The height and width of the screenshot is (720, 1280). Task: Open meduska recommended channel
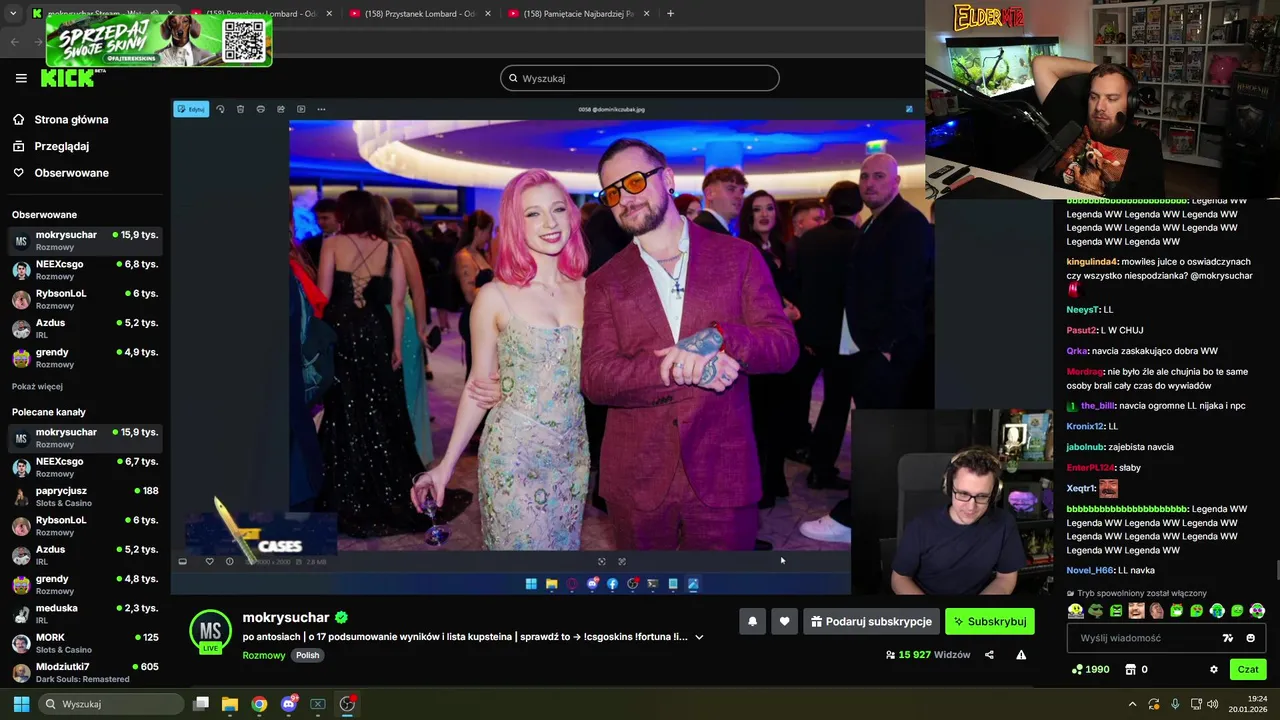click(85, 613)
